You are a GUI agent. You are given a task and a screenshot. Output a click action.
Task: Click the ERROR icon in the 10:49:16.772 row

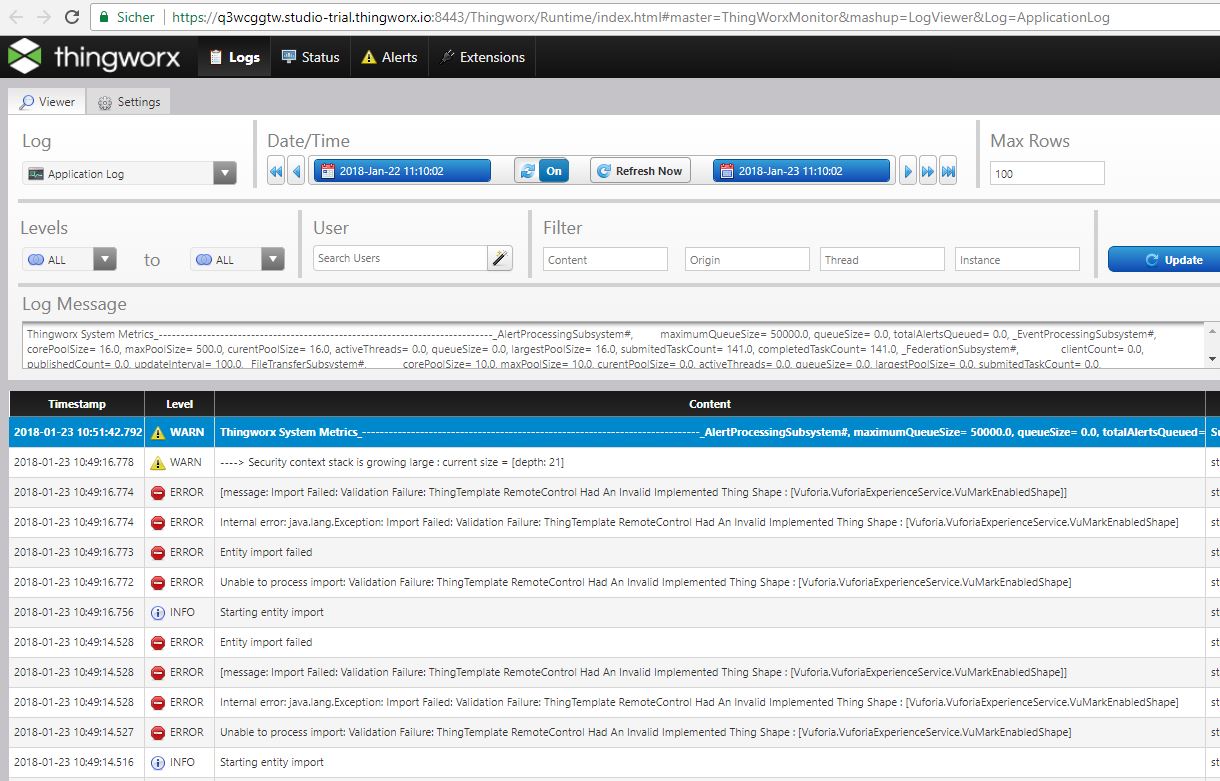tap(158, 582)
